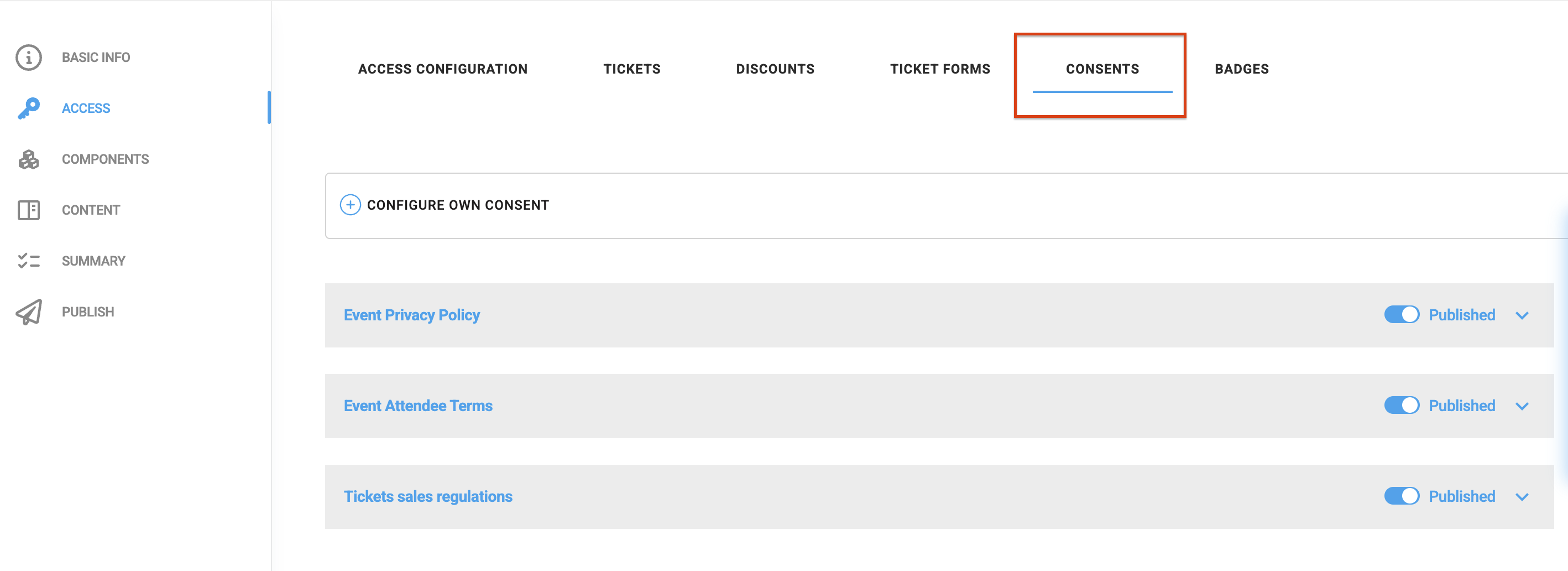The image size is (1568, 571).
Task: Open the Event Privacy Policy link
Action: (x=411, y=315)
